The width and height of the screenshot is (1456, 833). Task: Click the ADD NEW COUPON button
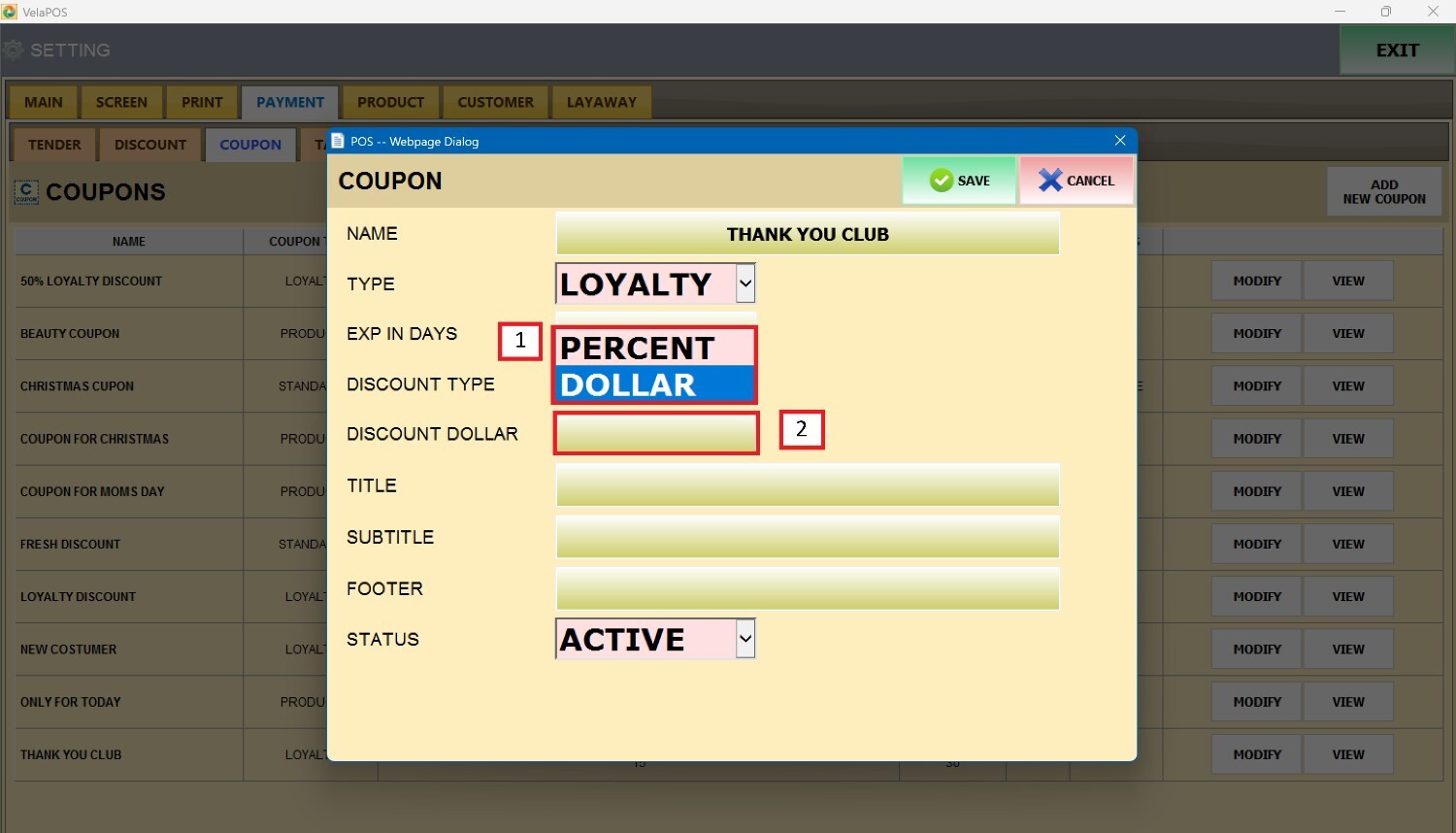1384,191
